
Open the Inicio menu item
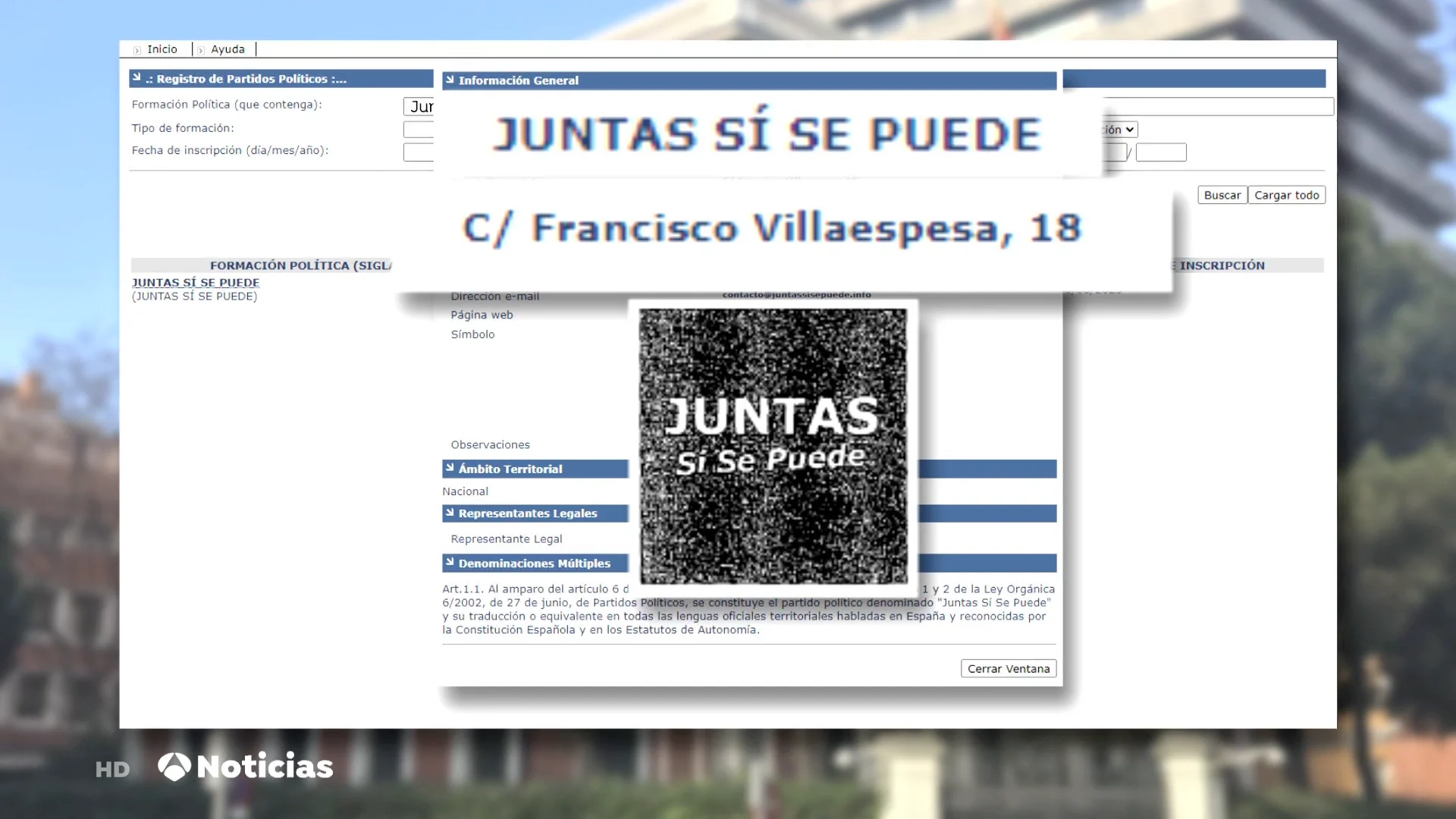click(162, 49)
